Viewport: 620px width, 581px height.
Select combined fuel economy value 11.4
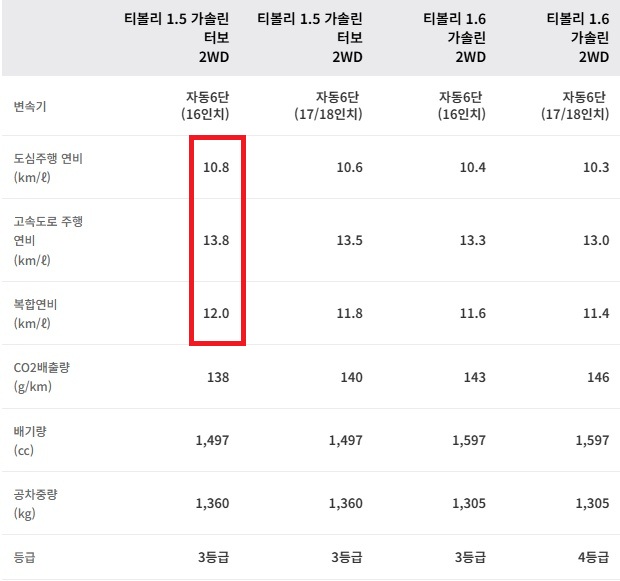[x=596, y=314]
